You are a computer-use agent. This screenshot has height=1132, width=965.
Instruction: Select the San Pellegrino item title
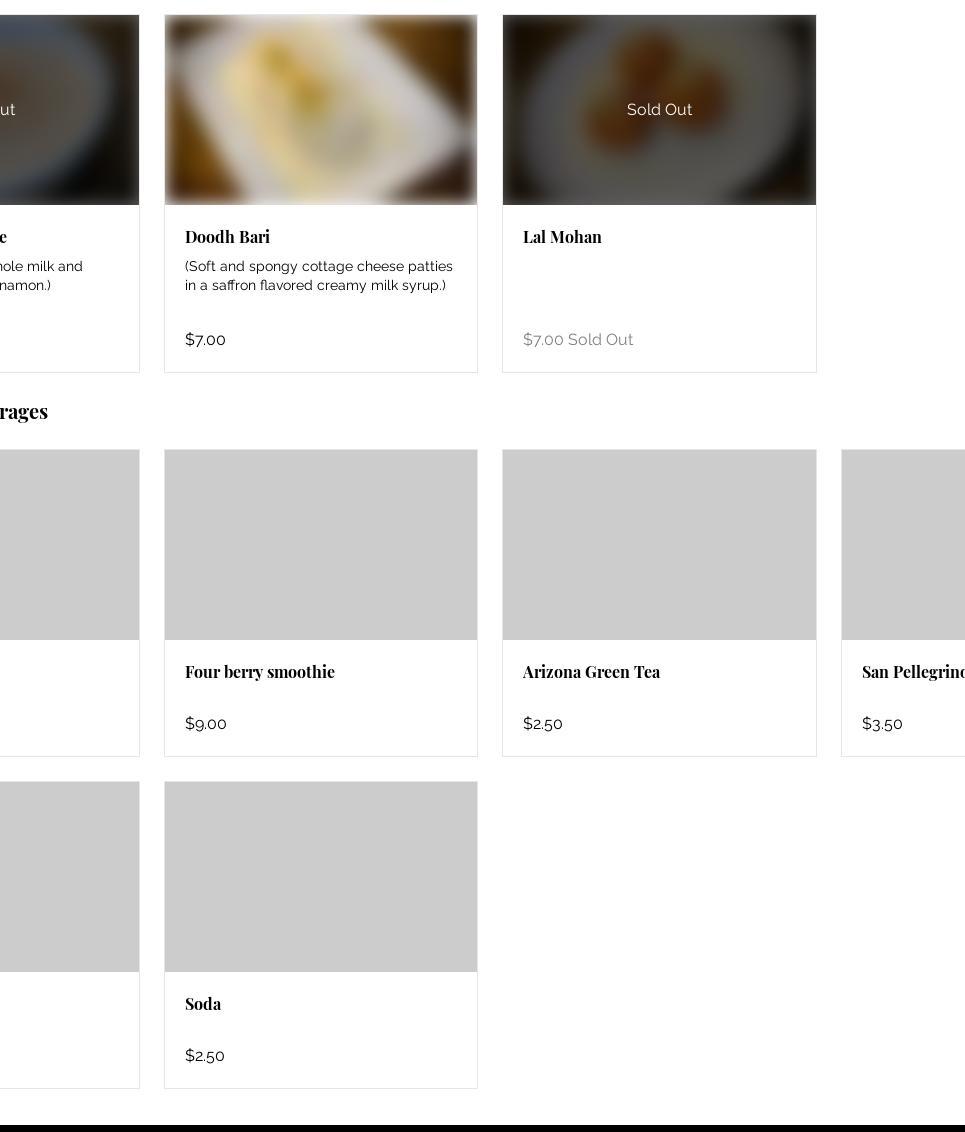click(x=913, y=672)
